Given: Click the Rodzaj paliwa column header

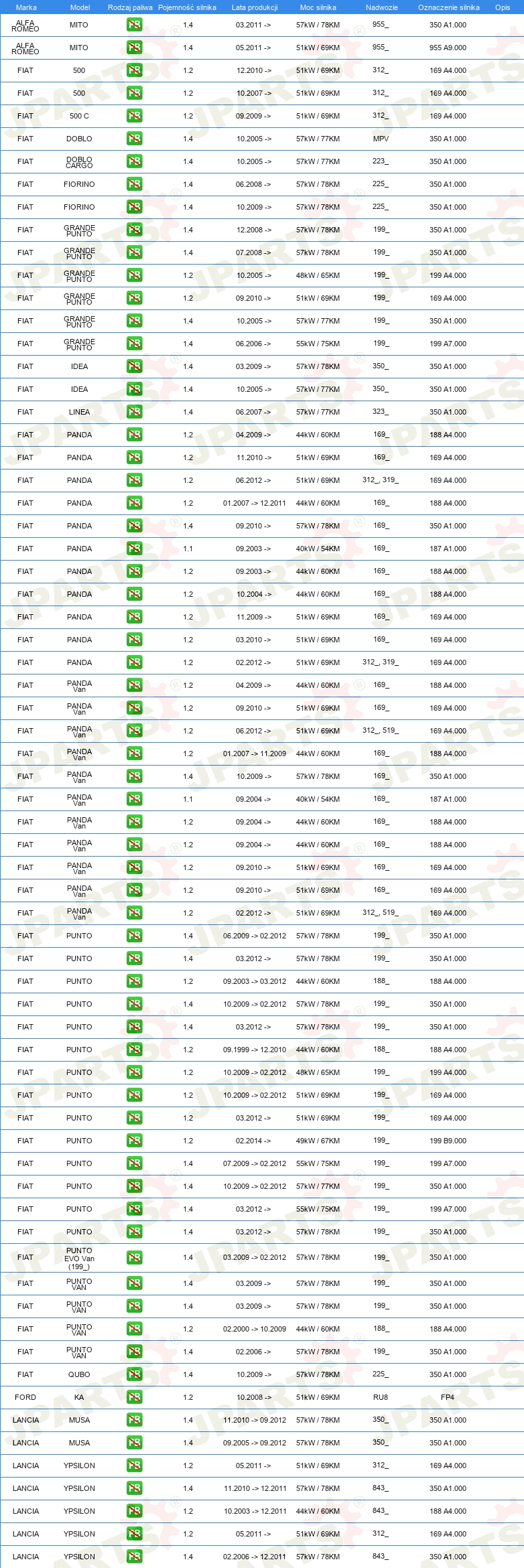Looking at the screenshot, I should (130, 7).
